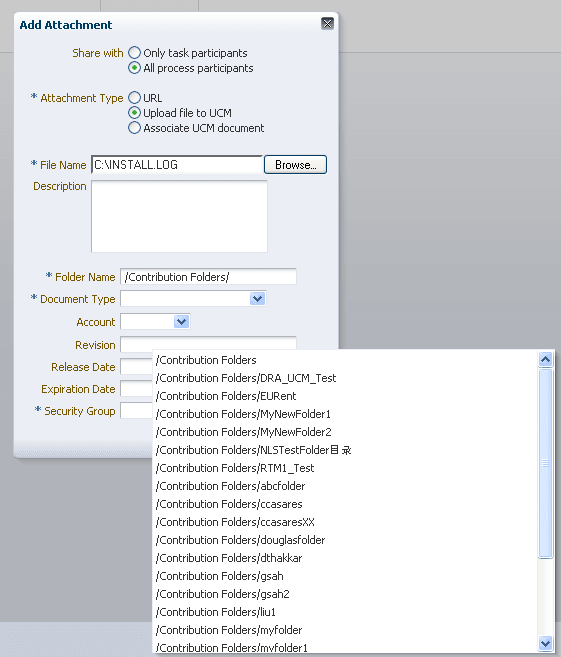This screenshot has height=657, width=561.
Task: Close the Add Attachment dialog
Action: (327, 23)
